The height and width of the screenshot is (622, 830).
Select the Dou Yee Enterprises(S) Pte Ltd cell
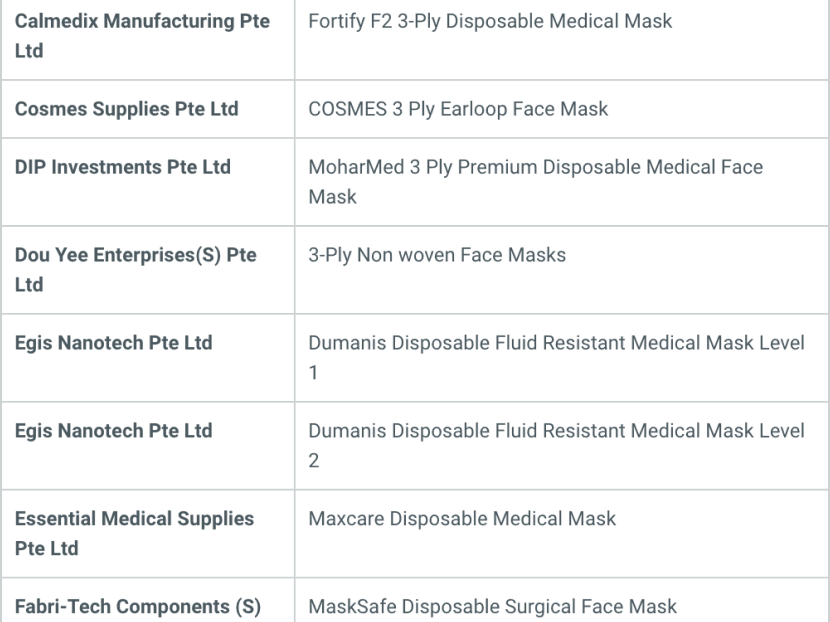[x=148, y=270]
